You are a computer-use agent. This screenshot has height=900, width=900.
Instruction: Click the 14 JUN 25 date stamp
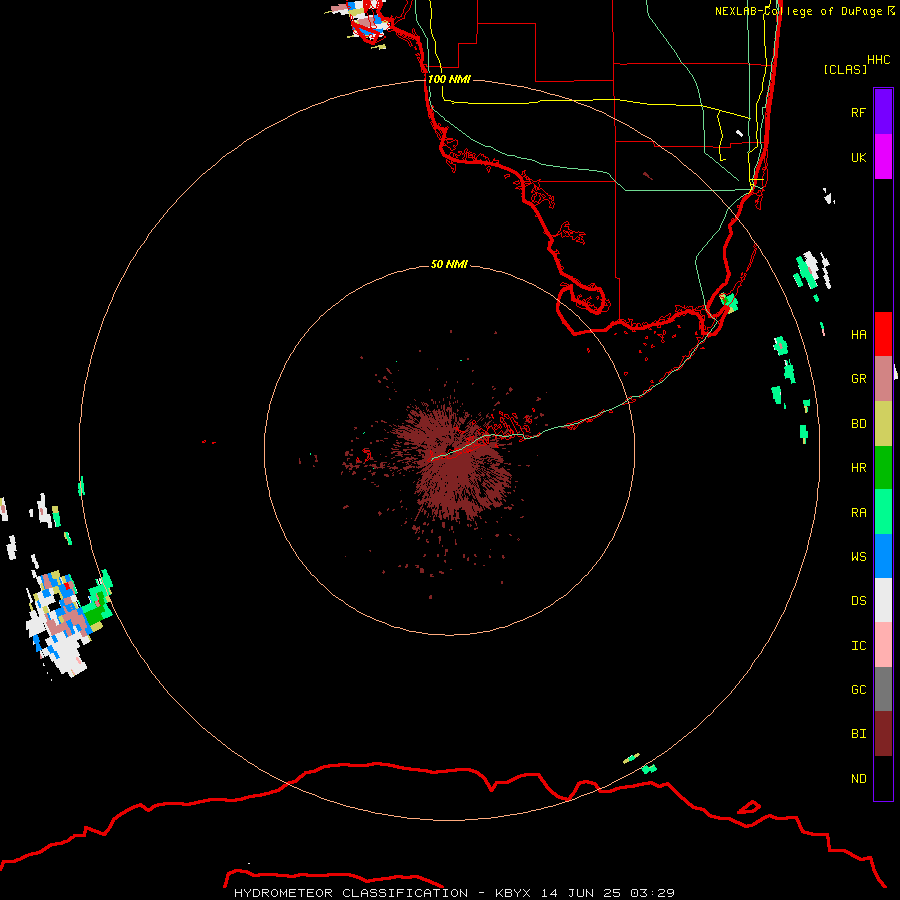[x=581, y=893]
